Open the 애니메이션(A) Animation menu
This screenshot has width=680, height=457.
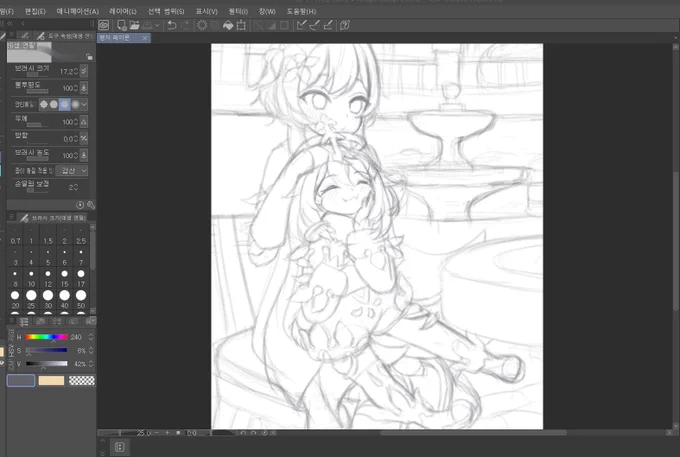[x=78, y=12]
